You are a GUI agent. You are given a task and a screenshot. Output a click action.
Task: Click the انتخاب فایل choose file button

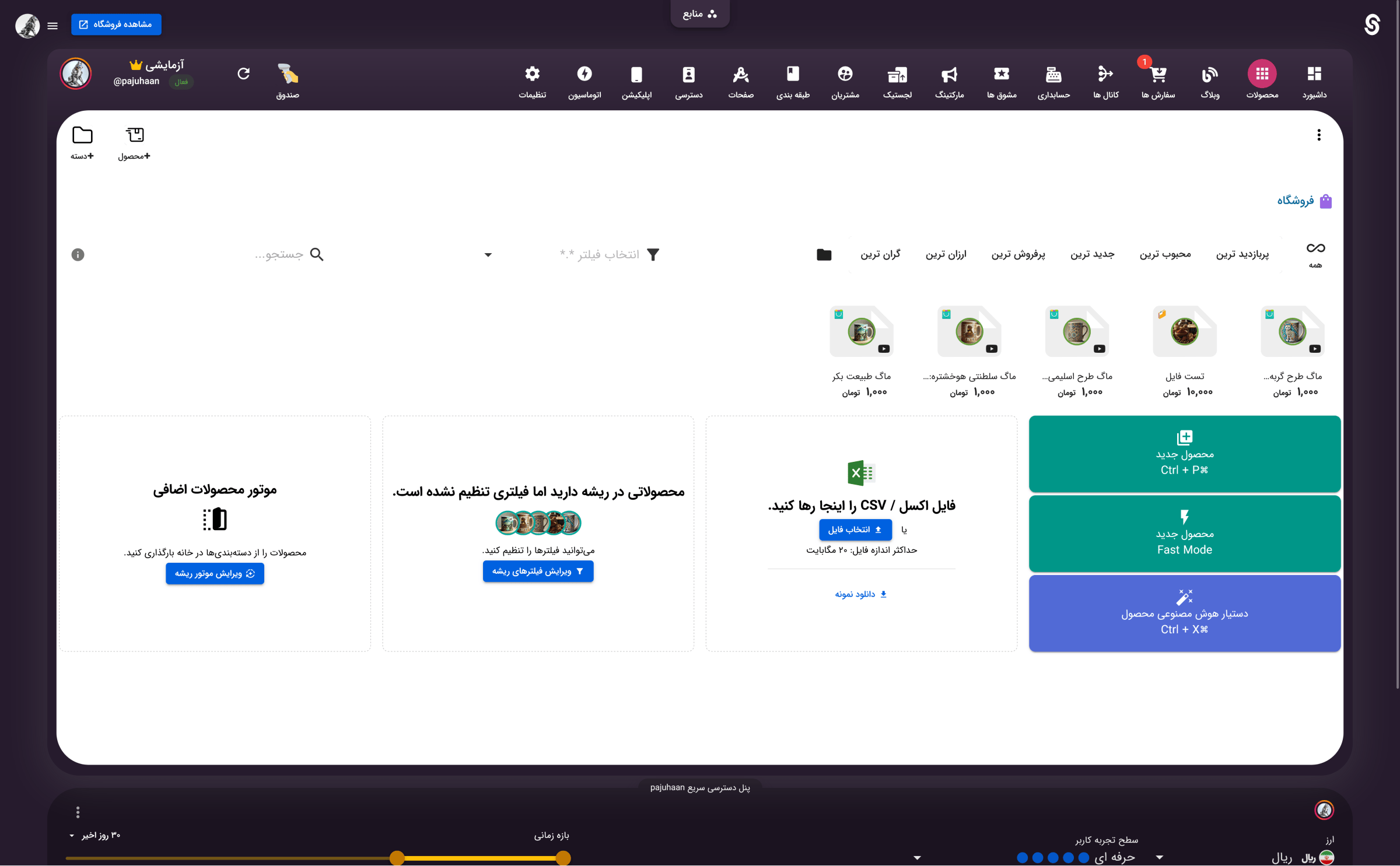tap(855, 530)
